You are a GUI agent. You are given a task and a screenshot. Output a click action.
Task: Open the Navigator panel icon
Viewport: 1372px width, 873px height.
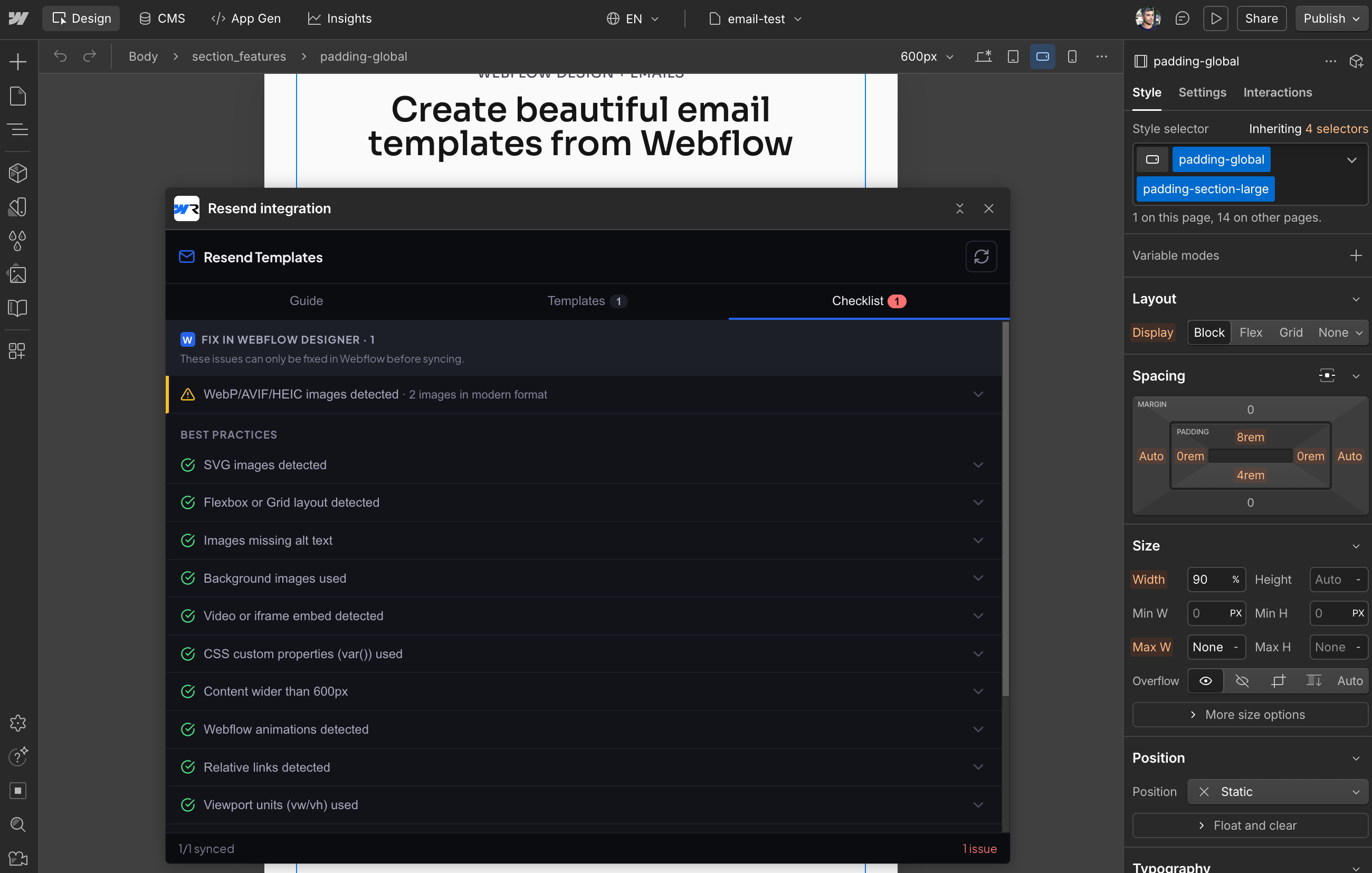coord(18,129)
